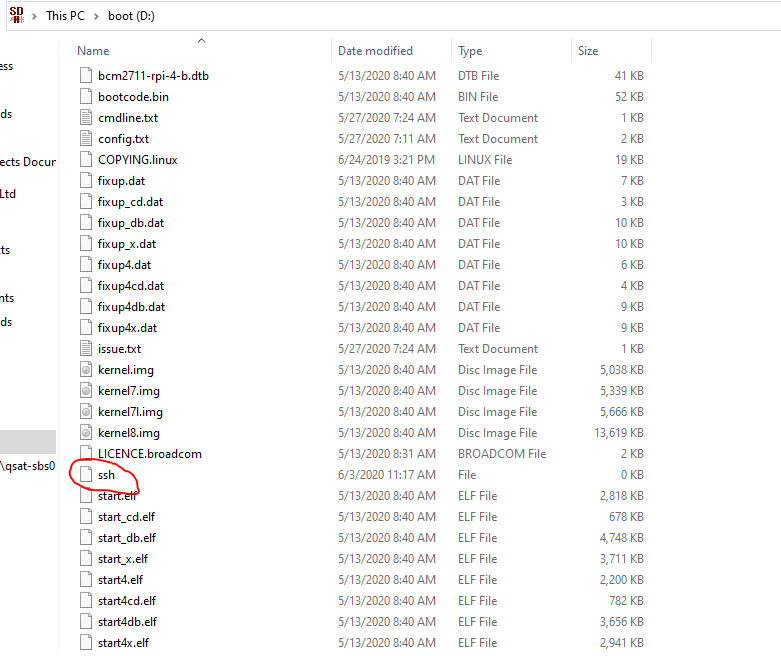This screenshot has height=656, width=781.
Task: Select the start_cd.elf file icon
Action: [86, 517]
